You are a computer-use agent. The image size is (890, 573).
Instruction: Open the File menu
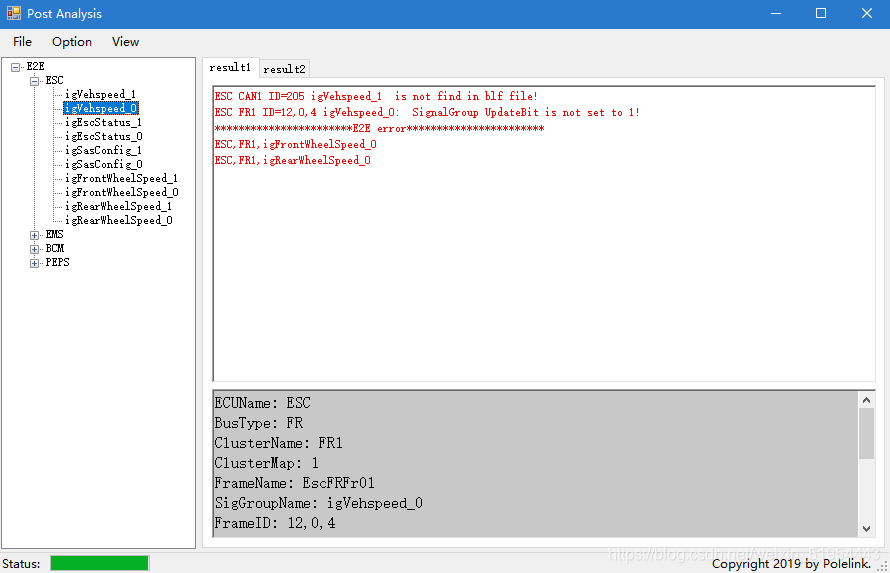point(22,42)
